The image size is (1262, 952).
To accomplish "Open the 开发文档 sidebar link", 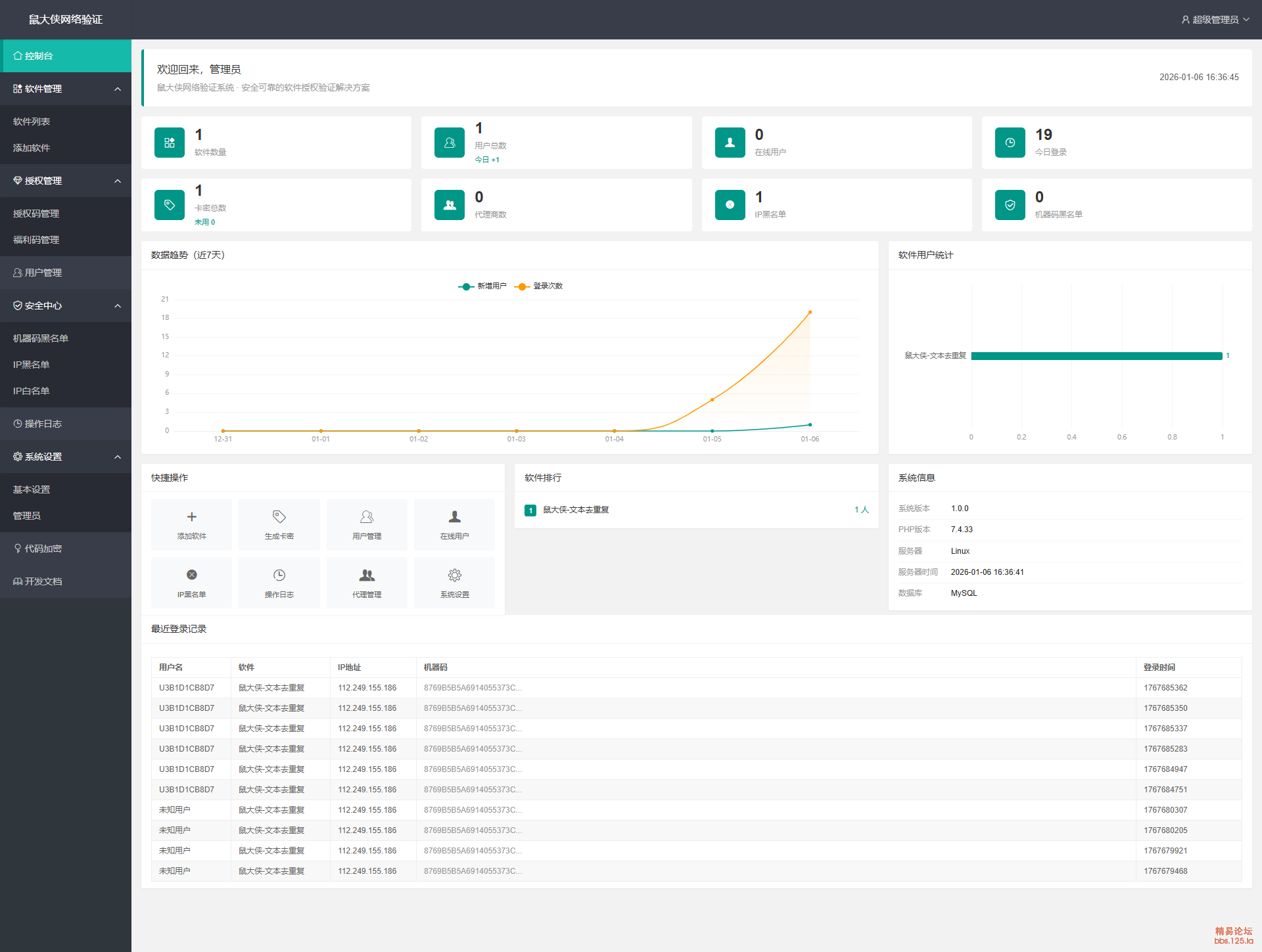I will pos(43,581).
